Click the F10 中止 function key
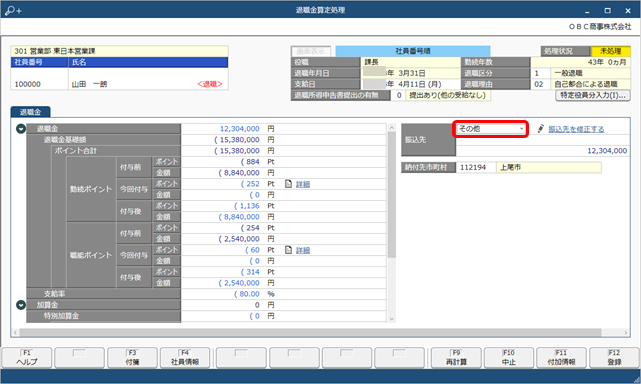The image size is (641, 384). tap(509, 358)
